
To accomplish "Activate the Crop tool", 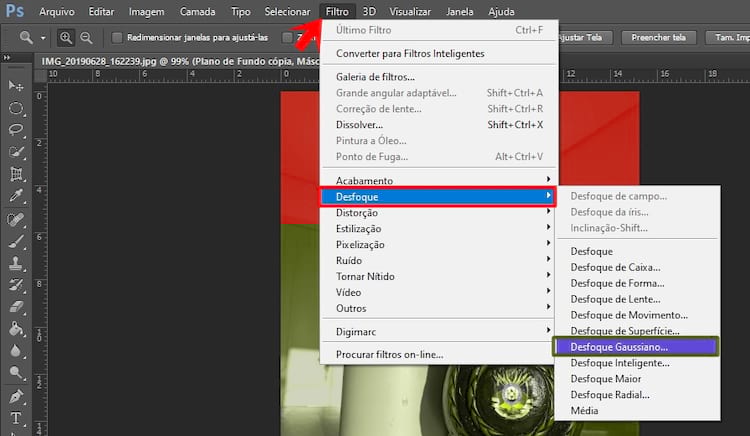I will point(16,174).
